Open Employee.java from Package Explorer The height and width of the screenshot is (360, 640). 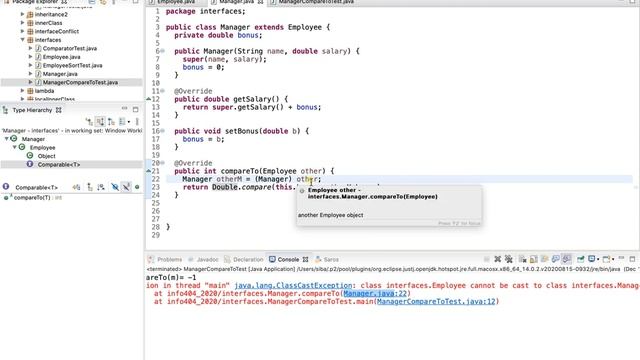[x=61, y=57]
